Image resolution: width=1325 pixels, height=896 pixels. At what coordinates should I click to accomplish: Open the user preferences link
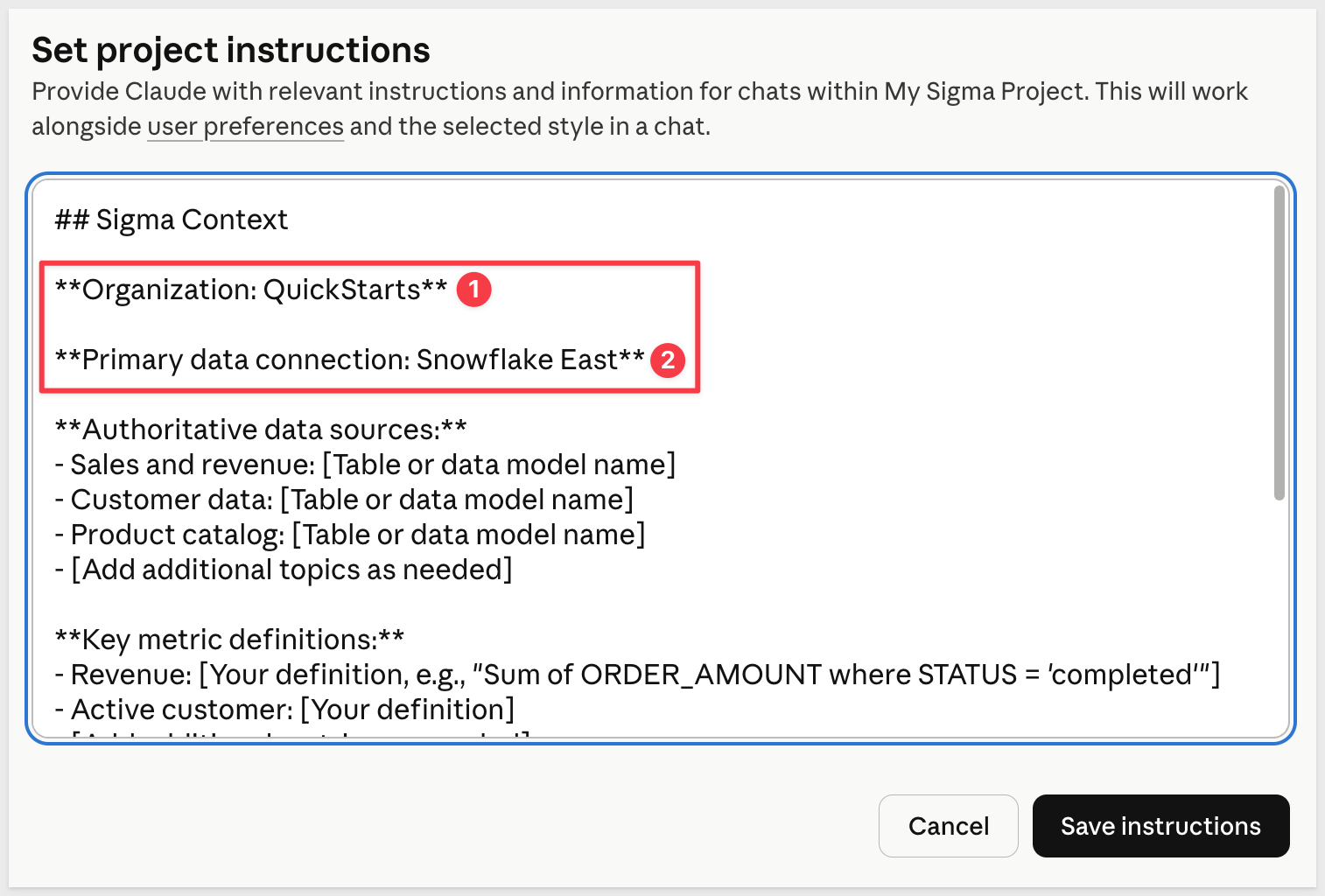tap(245, 127)
